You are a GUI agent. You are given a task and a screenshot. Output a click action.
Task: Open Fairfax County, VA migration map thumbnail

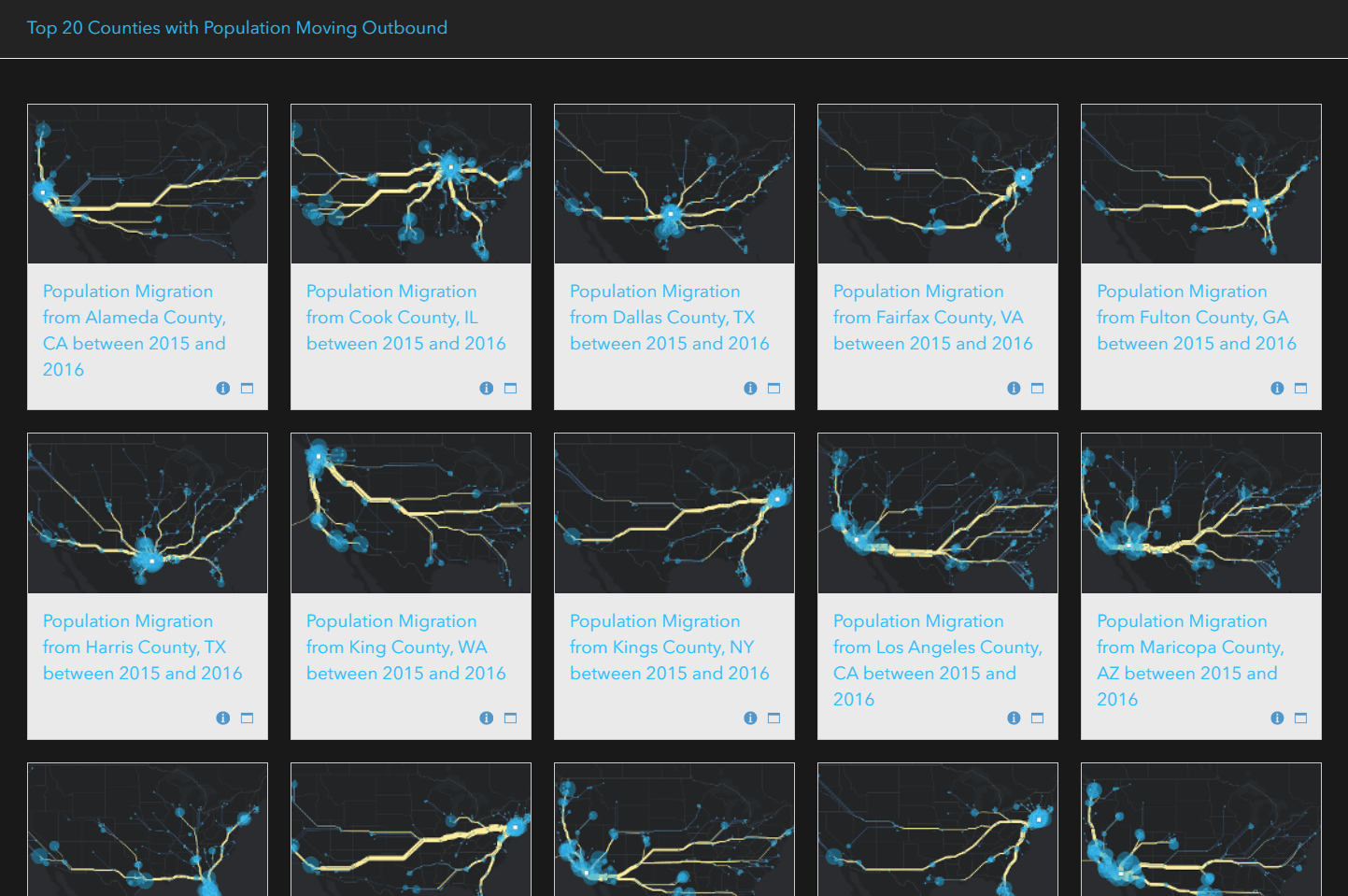[938, 184]
